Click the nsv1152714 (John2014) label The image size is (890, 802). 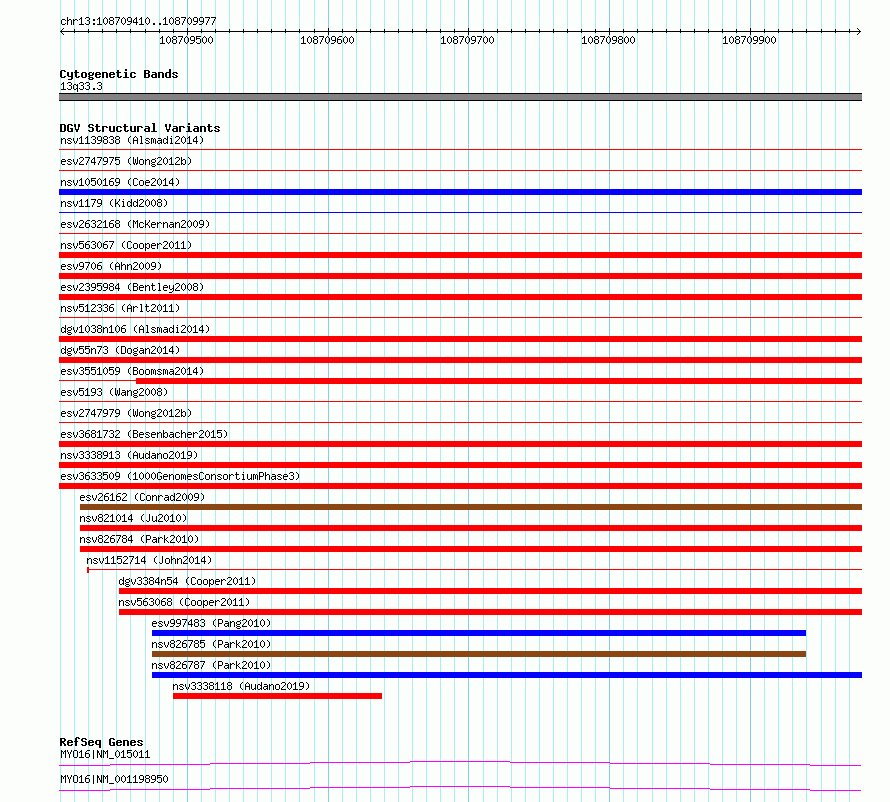[149, 560]
